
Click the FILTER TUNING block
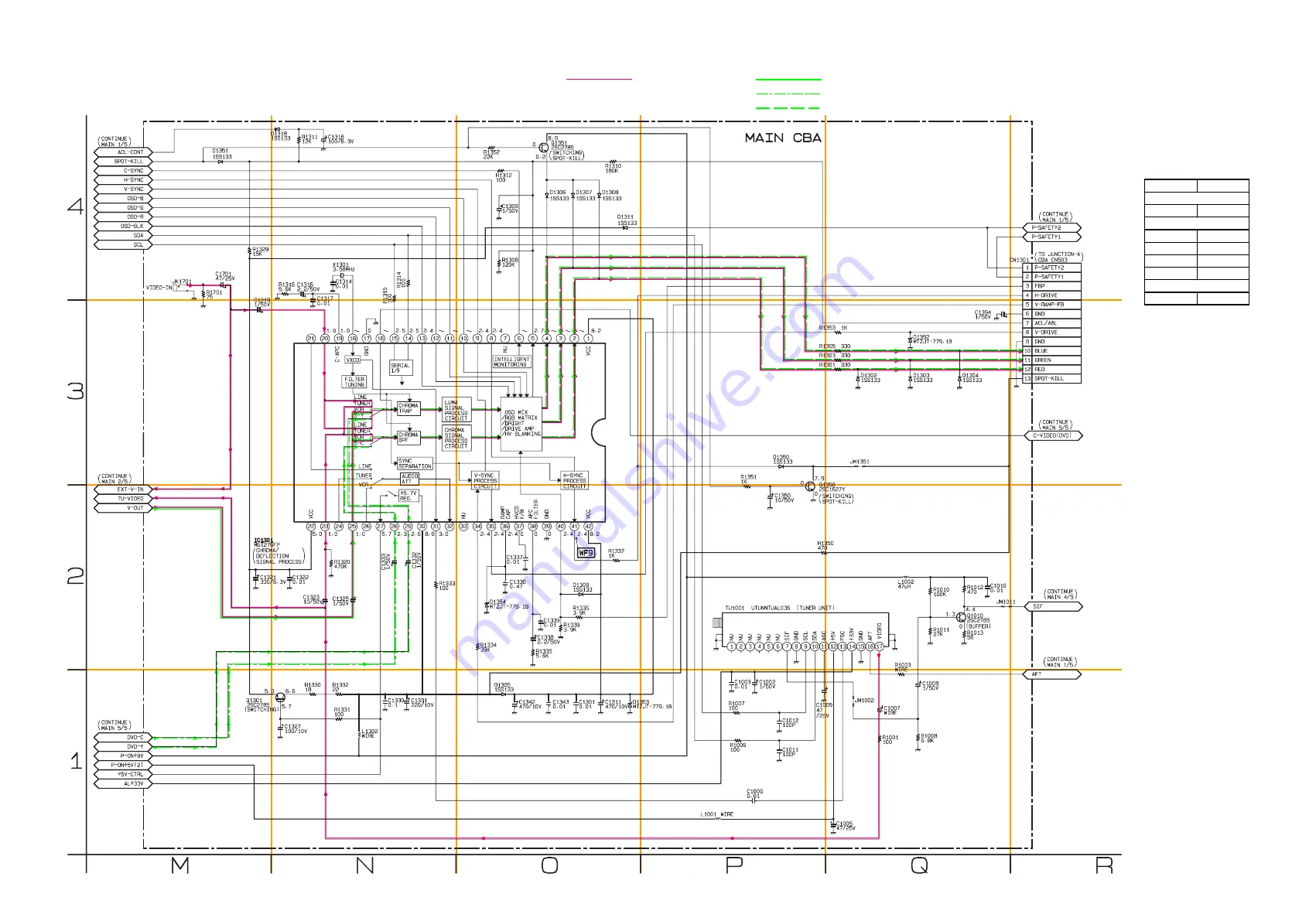(354, 382)
